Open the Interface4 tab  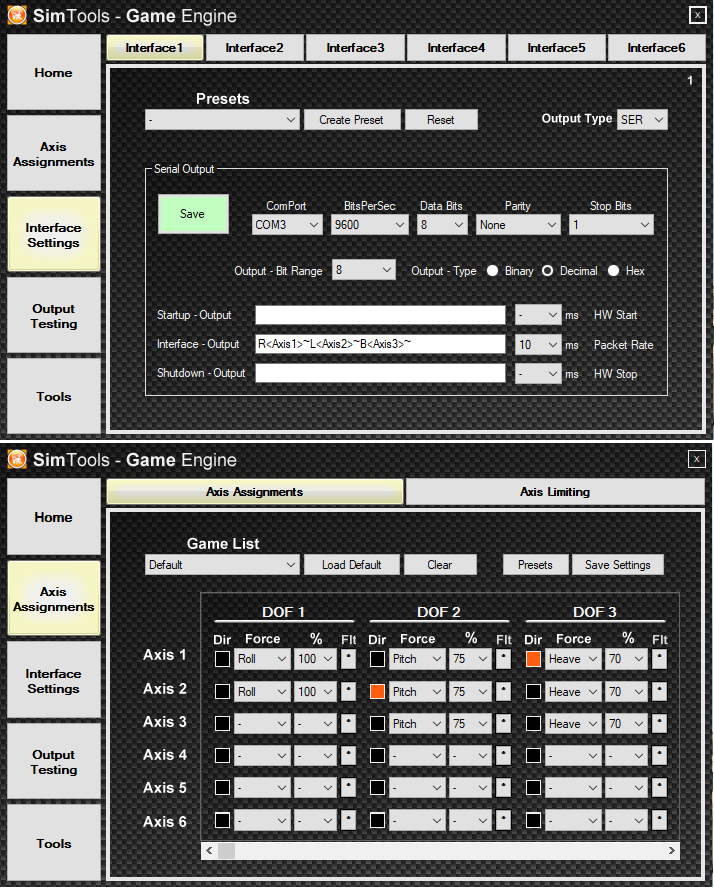[x=456, y=48]
